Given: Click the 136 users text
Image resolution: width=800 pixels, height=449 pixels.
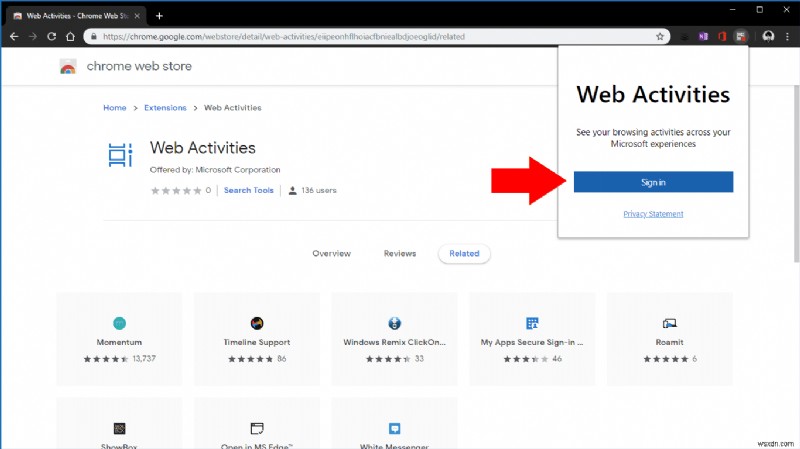Looking at the screenshot, I should point(318,190).
